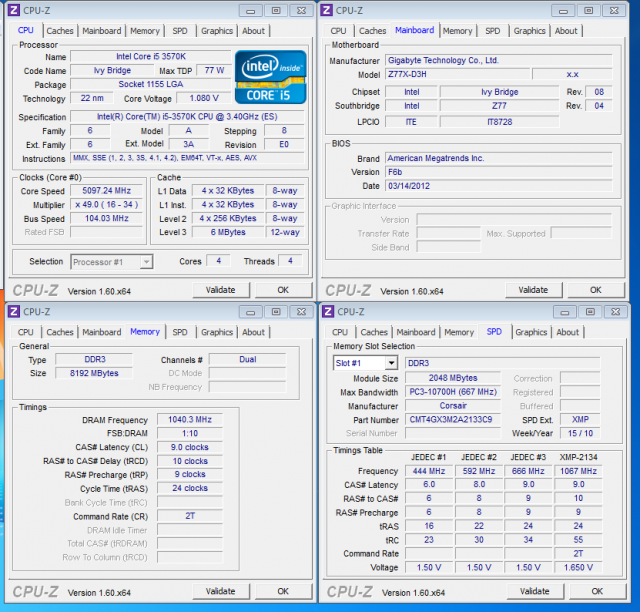Close the CPU tab window
The height and width of the screenshot is (612, 640).
(301, 11)
